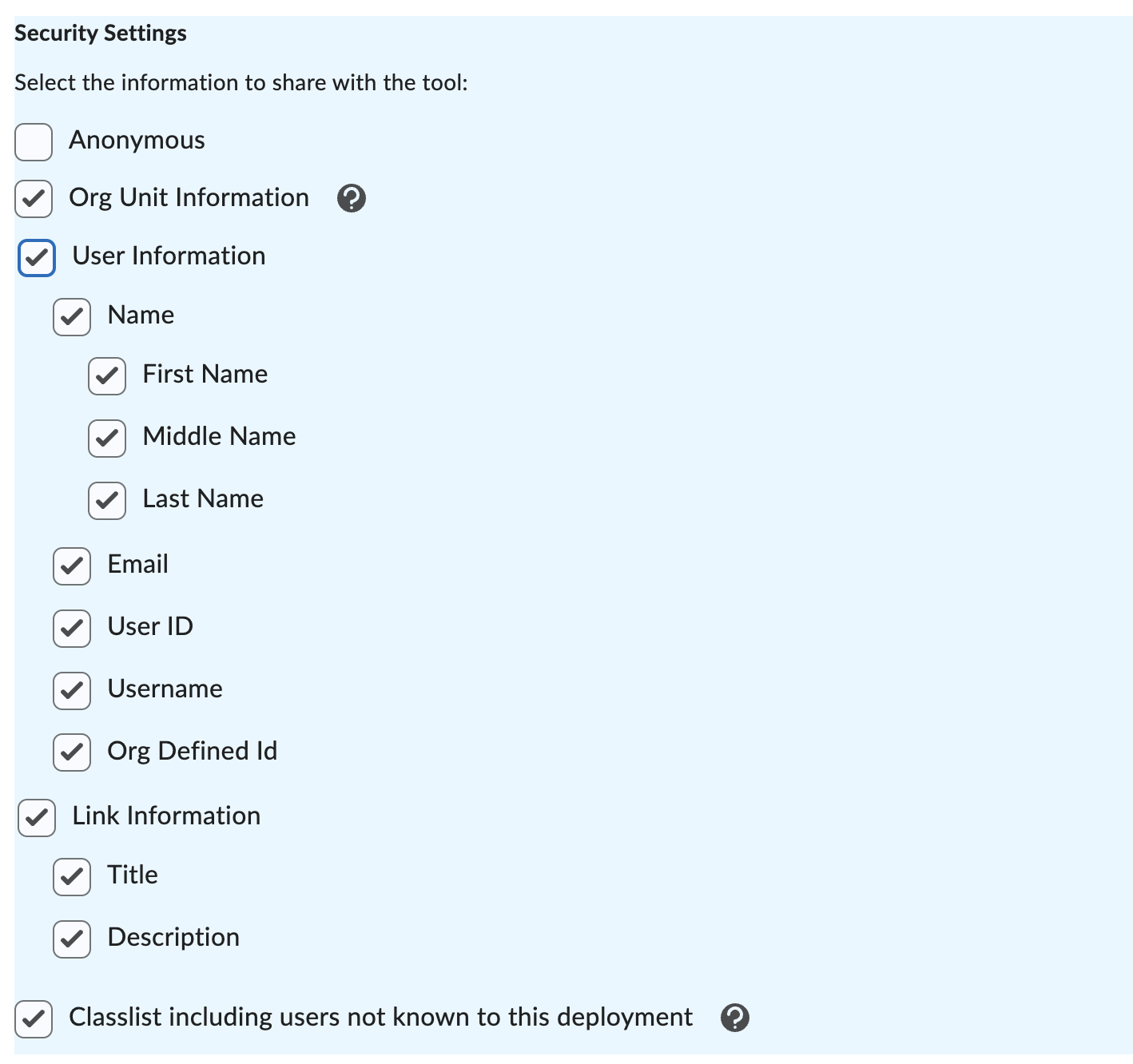Disable the Description checkbox

[72, 939]
